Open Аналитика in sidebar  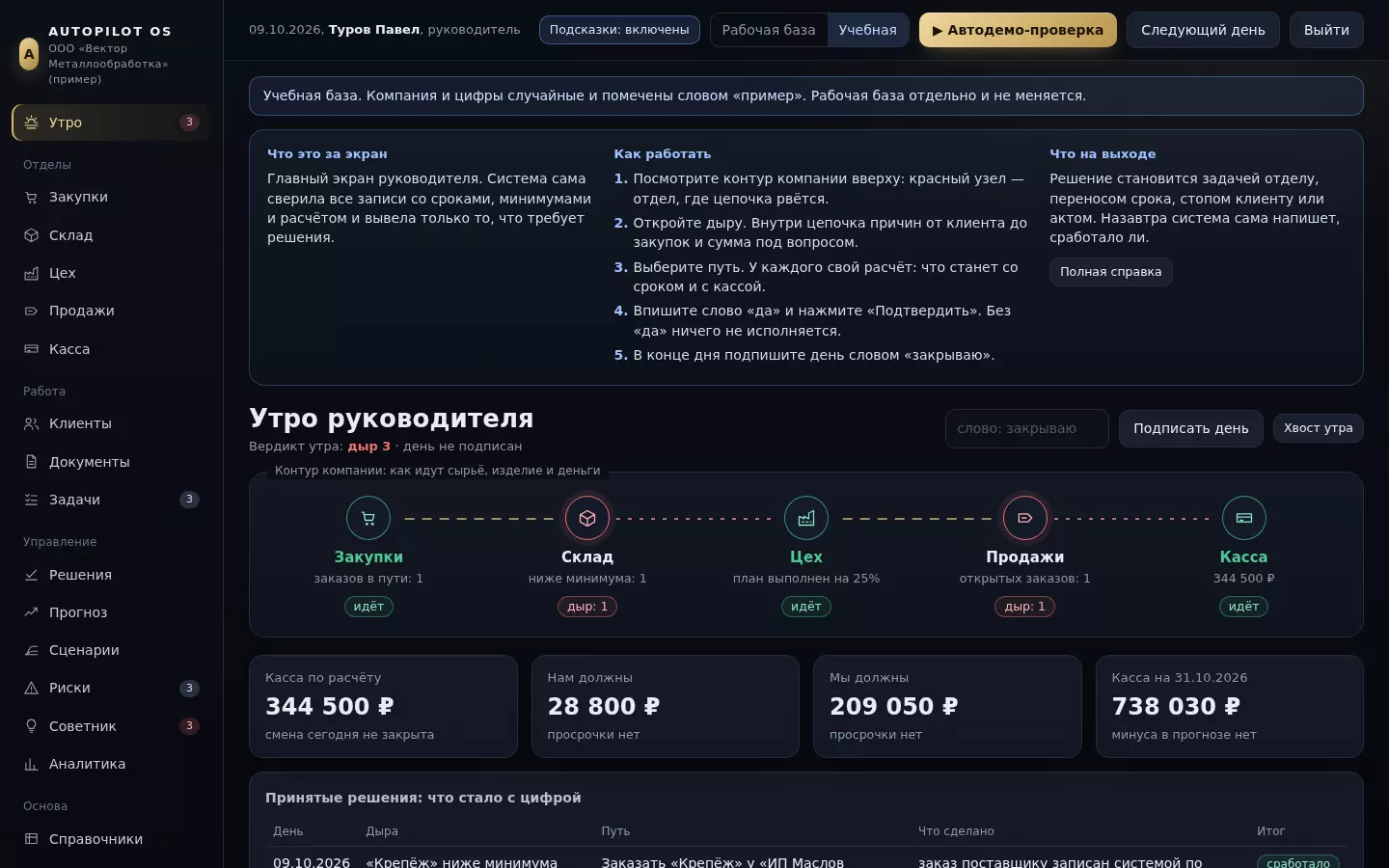[110, 764]
